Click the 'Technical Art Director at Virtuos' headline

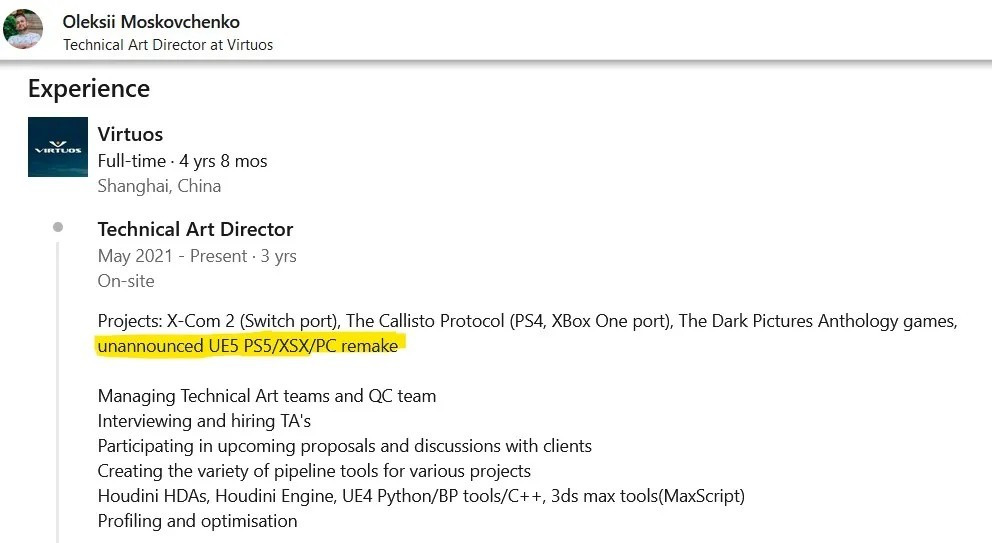pyautogui.click(x=168, y=45)
